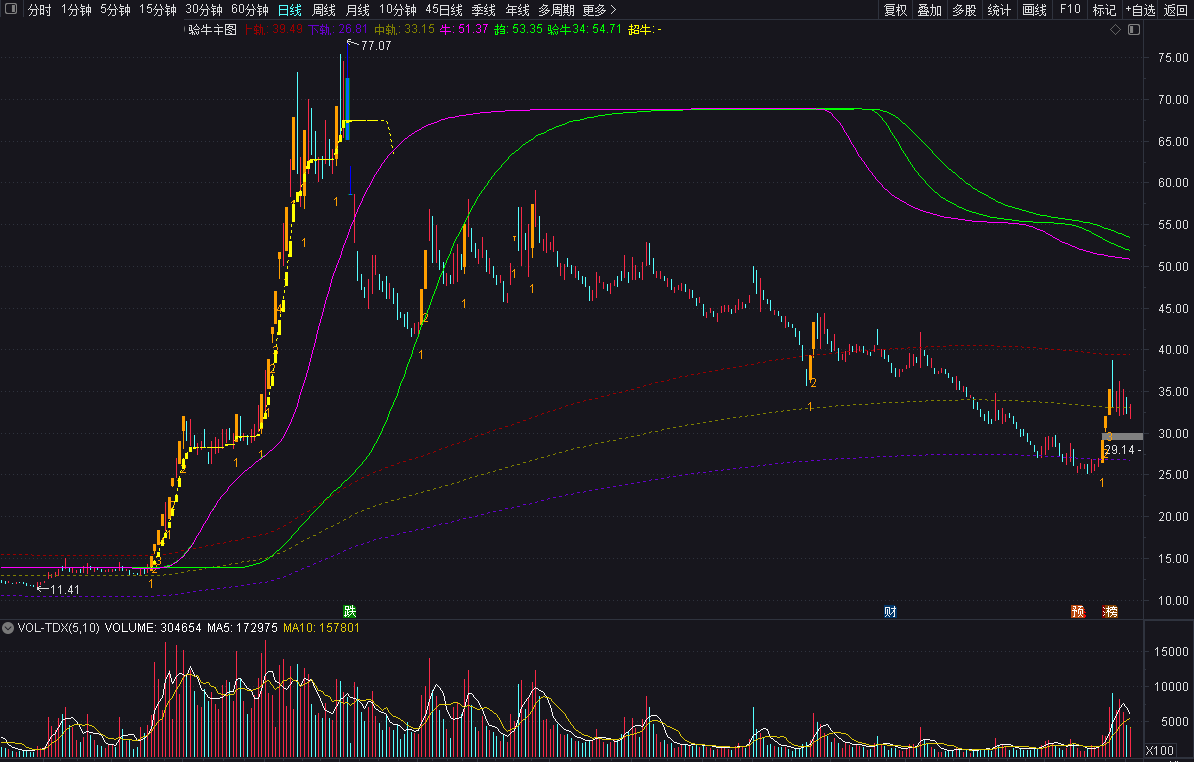
Task: Open the orange 预 forecast marker
Action: (1077, 611)
